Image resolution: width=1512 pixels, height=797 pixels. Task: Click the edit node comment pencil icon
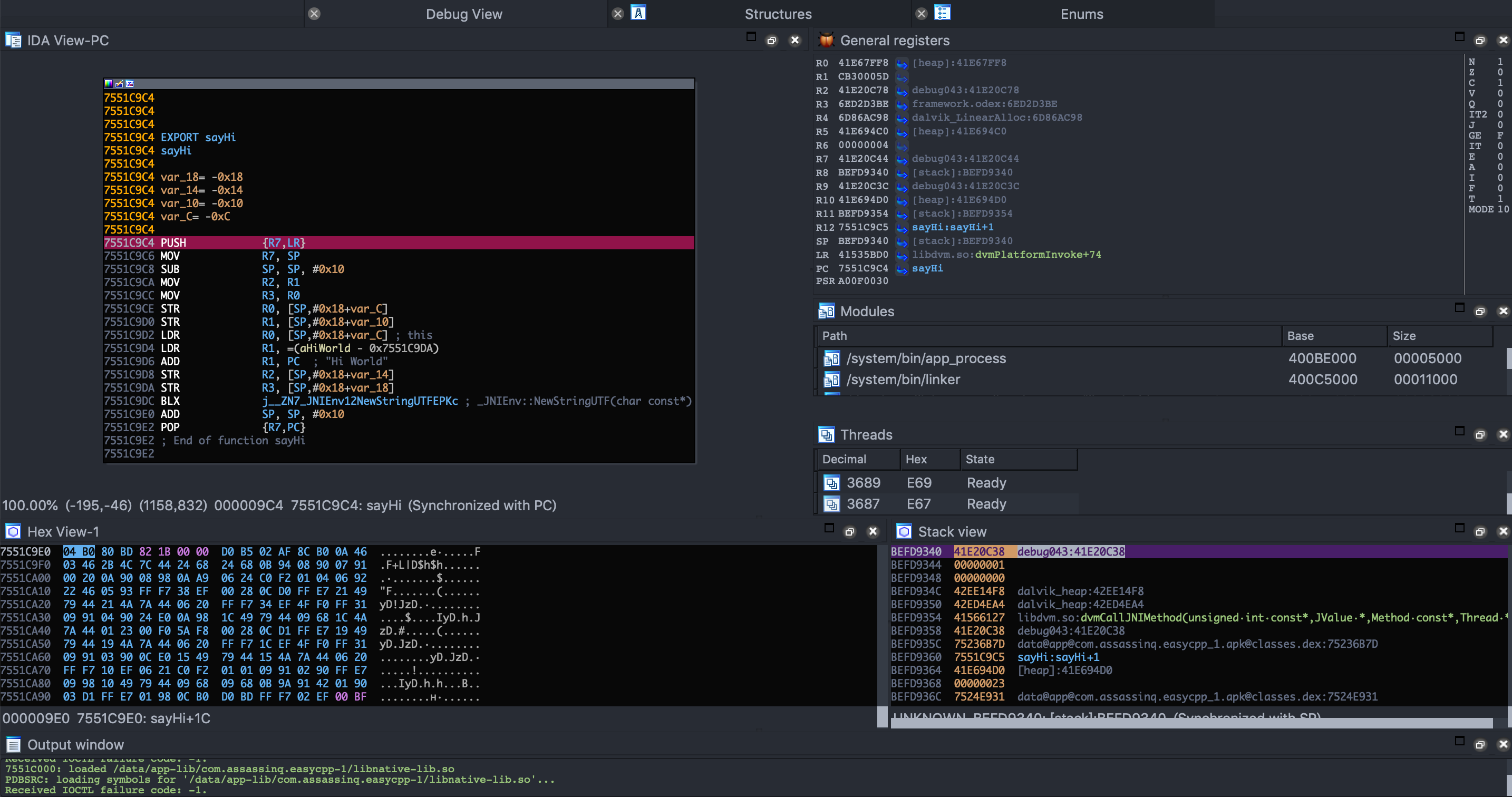[119, 84]
